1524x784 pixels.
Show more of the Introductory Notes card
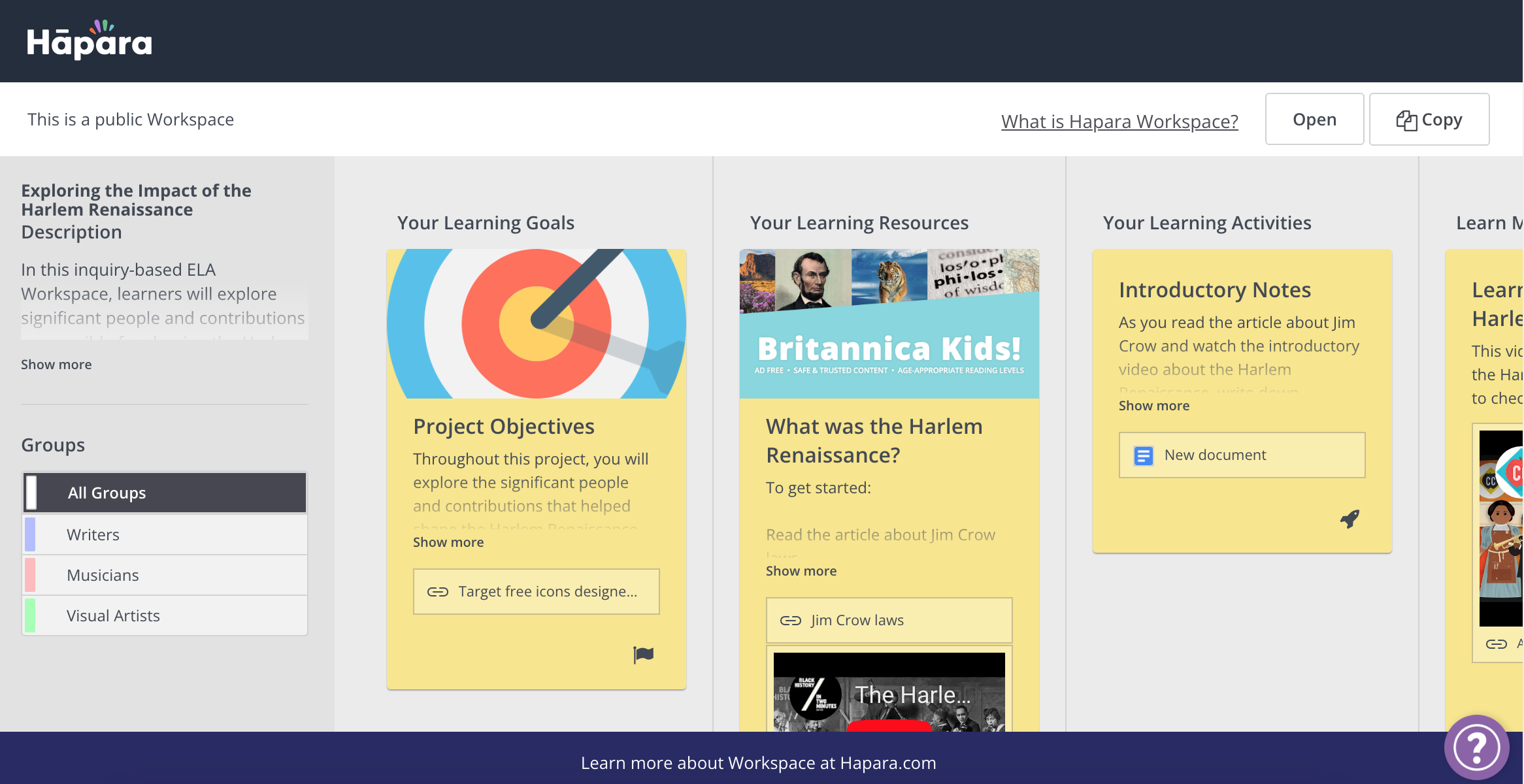pos(1153,406)
